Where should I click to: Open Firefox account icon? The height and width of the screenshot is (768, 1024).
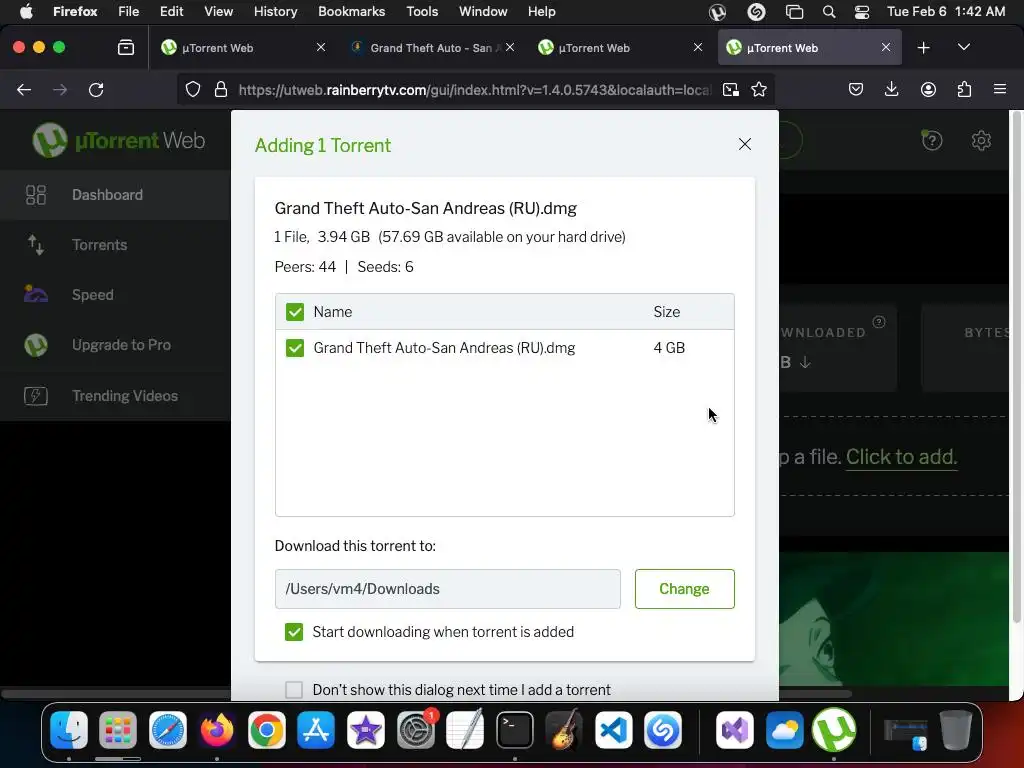click(928, 89)
